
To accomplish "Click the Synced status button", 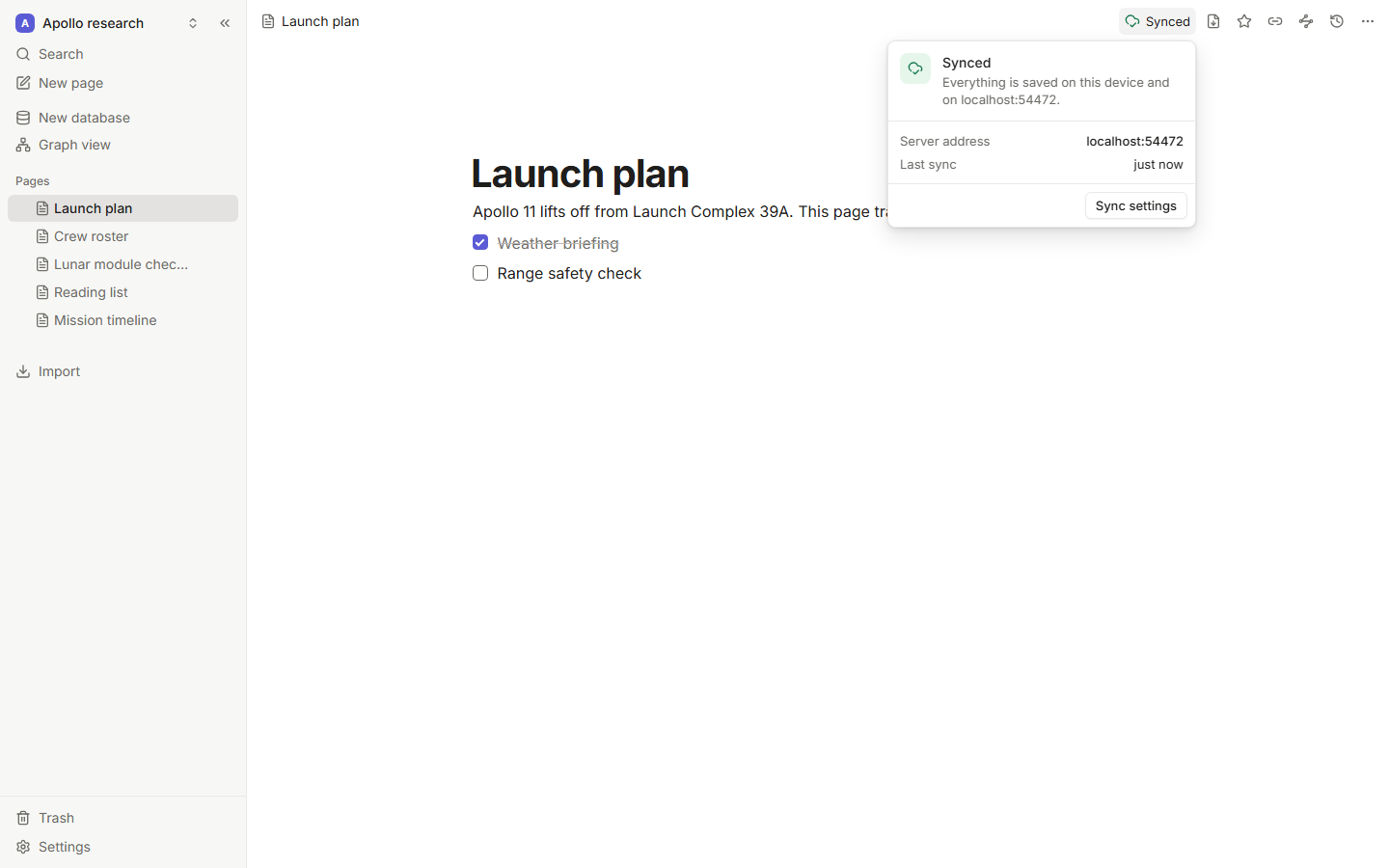I will click(x=1157, y=21).
